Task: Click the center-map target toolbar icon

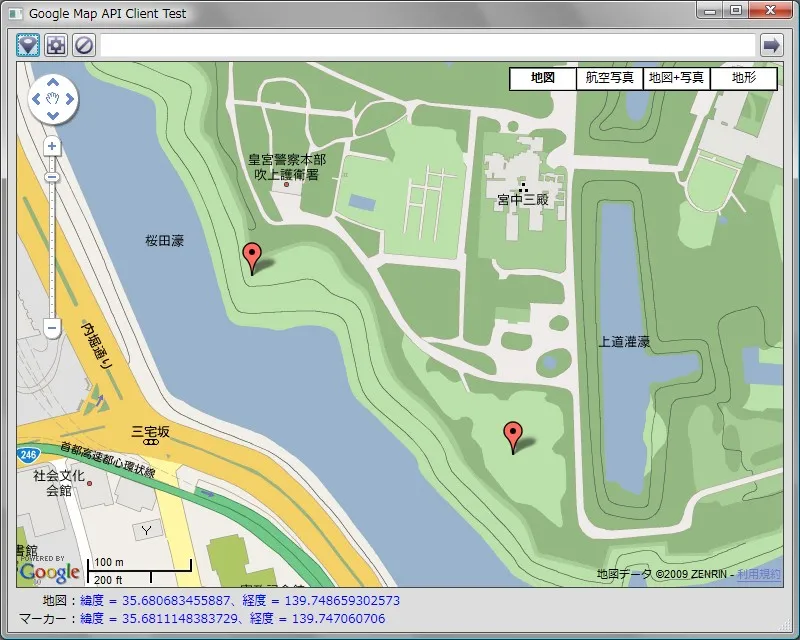Action: [56, 45]
